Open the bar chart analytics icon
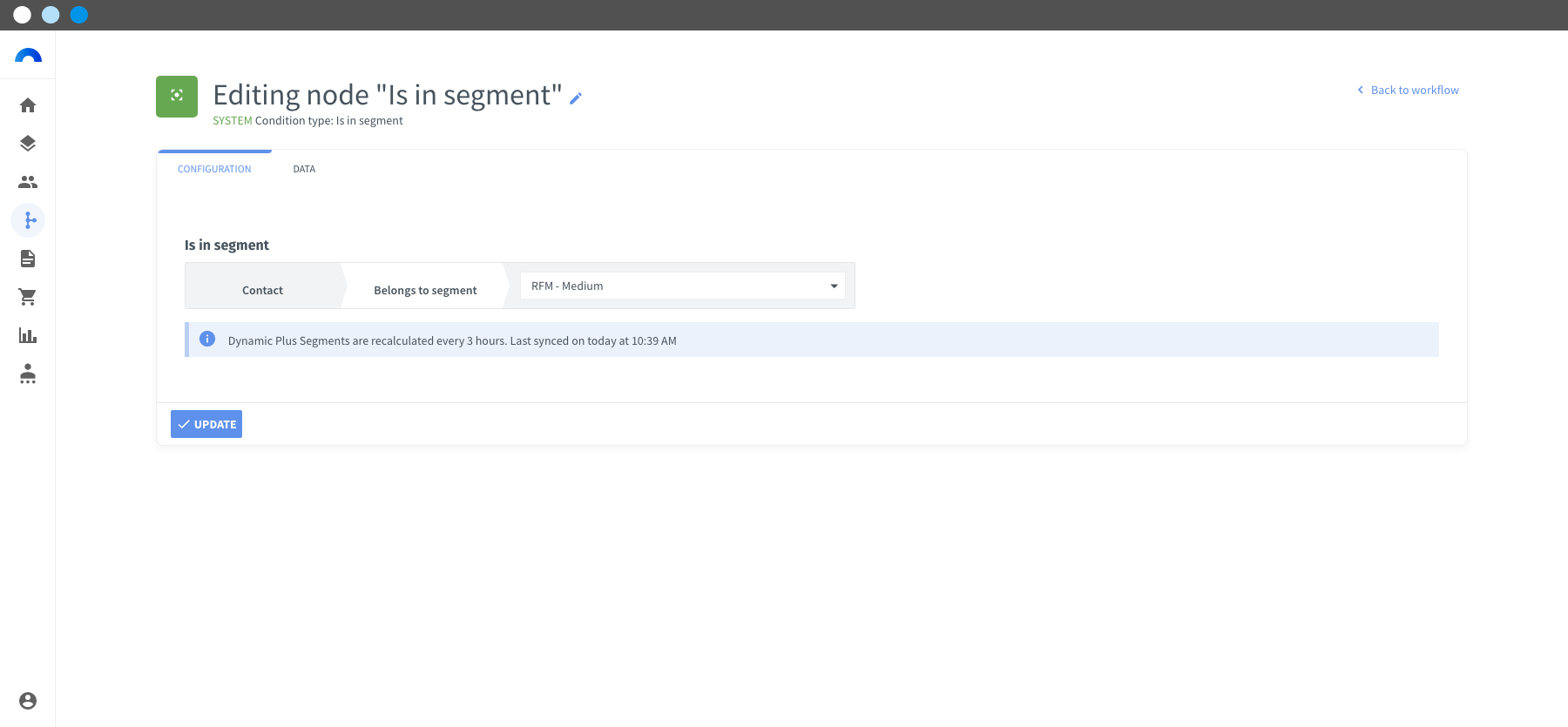 coord(28,335)
